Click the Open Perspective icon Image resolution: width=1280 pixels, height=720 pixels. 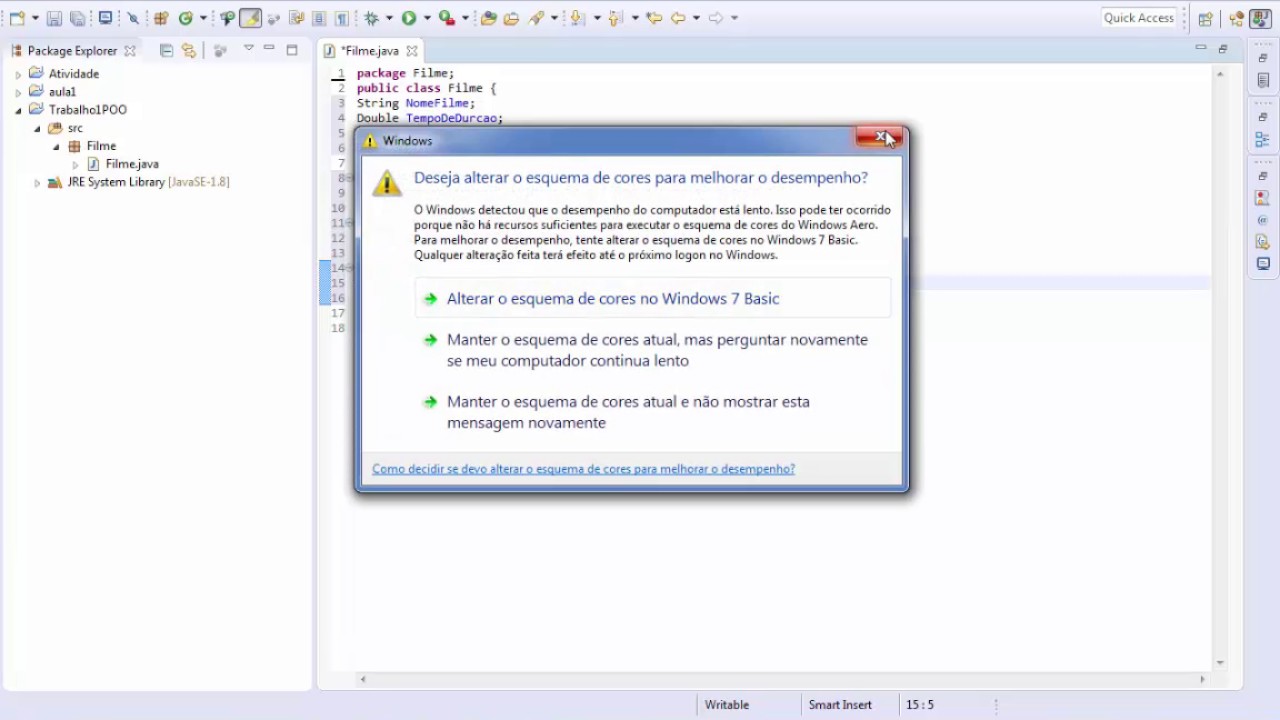[1205, 18]
